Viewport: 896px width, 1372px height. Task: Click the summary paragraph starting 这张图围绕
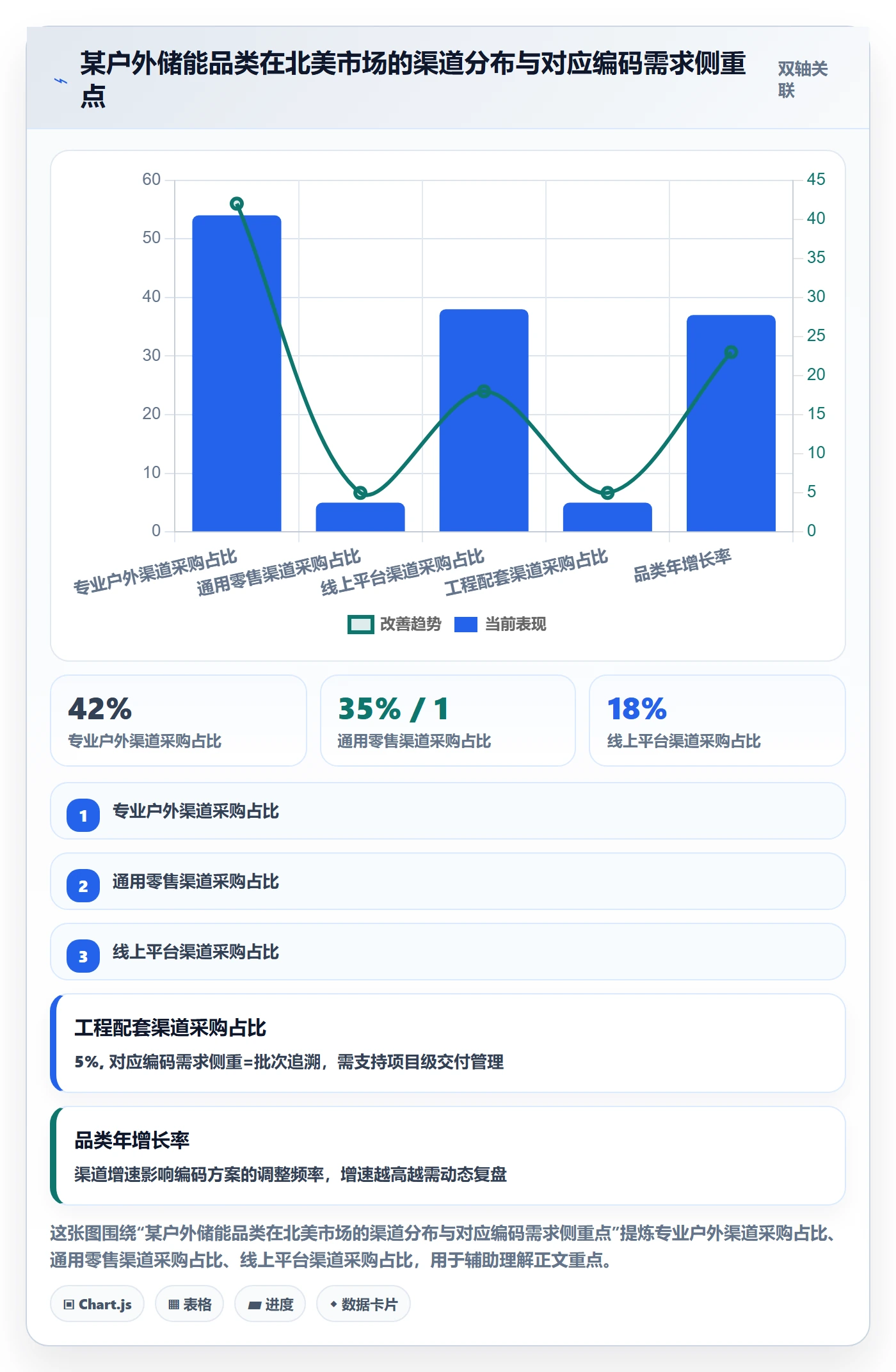click(445, 1247)
